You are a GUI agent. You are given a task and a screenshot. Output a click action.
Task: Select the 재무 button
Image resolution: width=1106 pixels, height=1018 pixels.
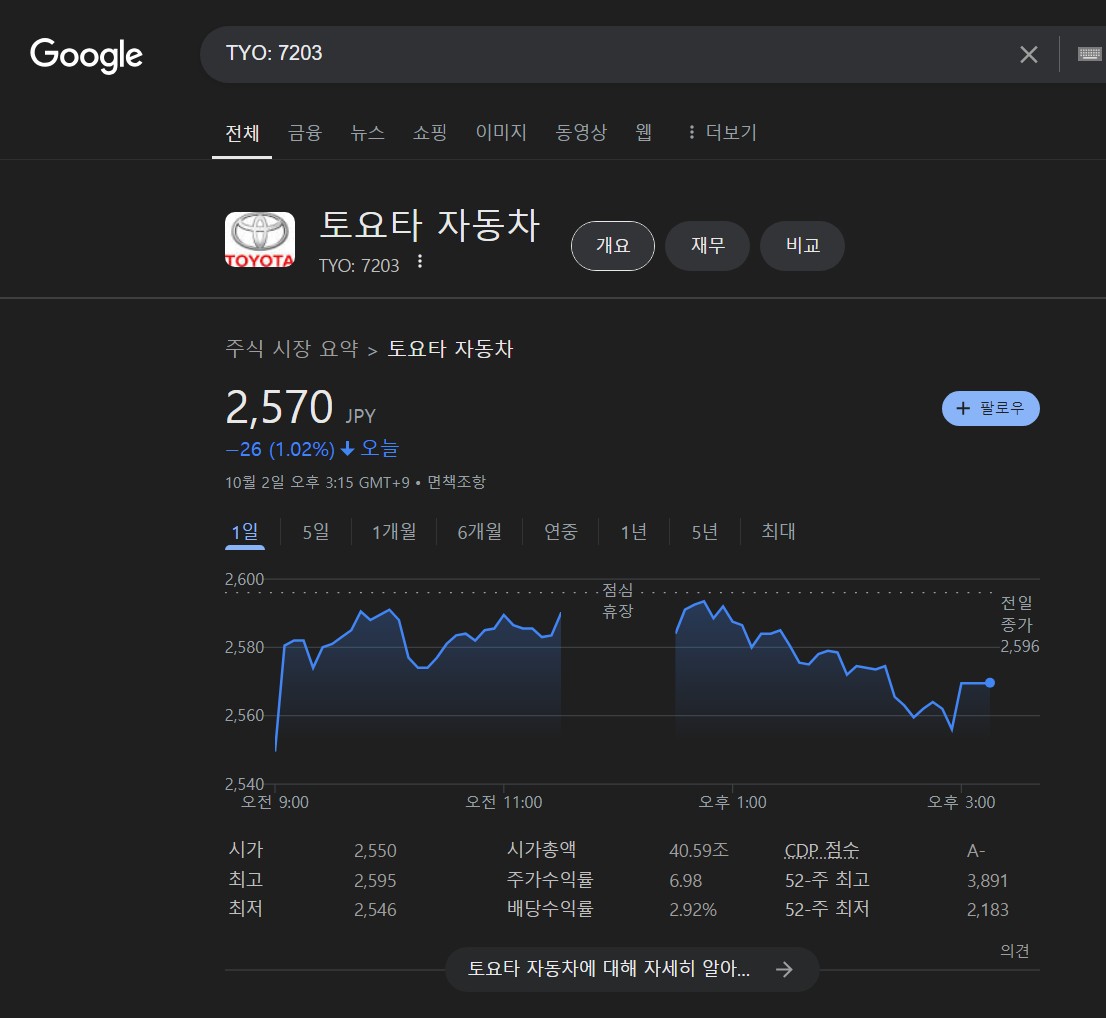point(707,246)
